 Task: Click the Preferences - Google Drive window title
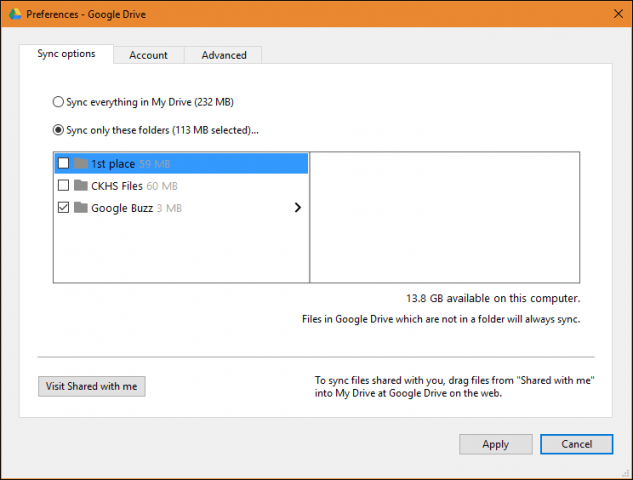[x=86, y=15]
